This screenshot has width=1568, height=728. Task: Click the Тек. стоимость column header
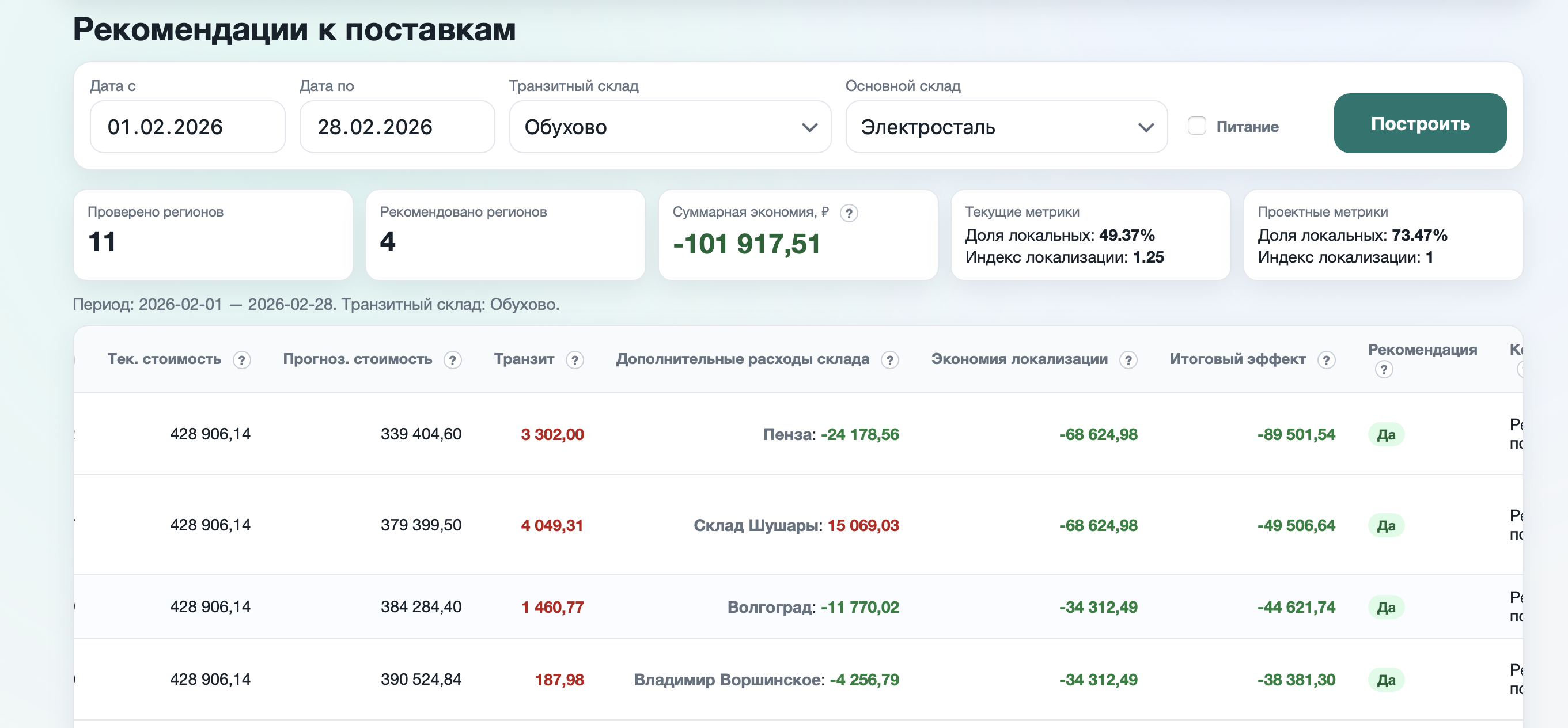click(x=164, y=359)
